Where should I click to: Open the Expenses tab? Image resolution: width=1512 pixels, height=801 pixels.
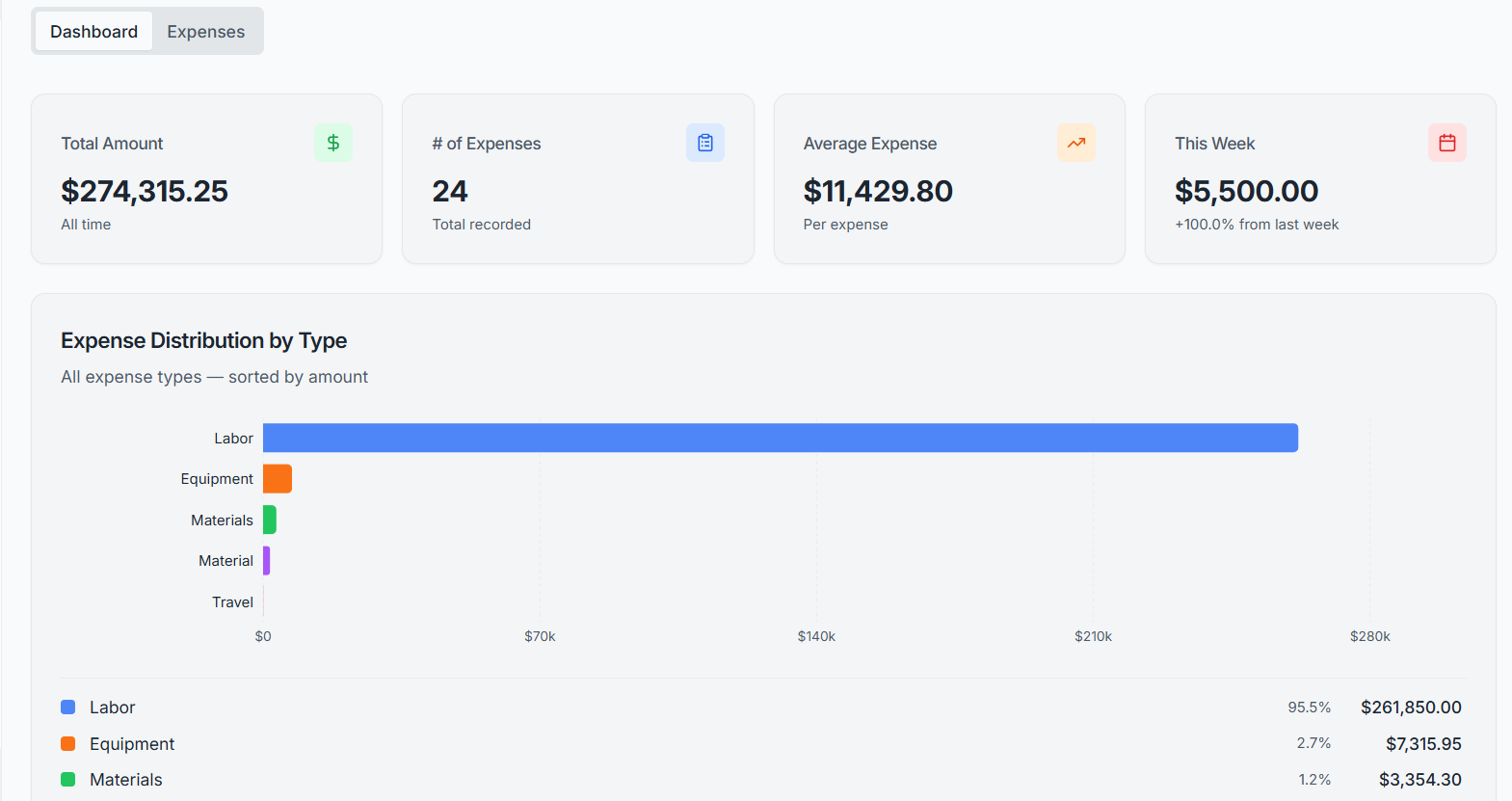click(x=206, y=32)
